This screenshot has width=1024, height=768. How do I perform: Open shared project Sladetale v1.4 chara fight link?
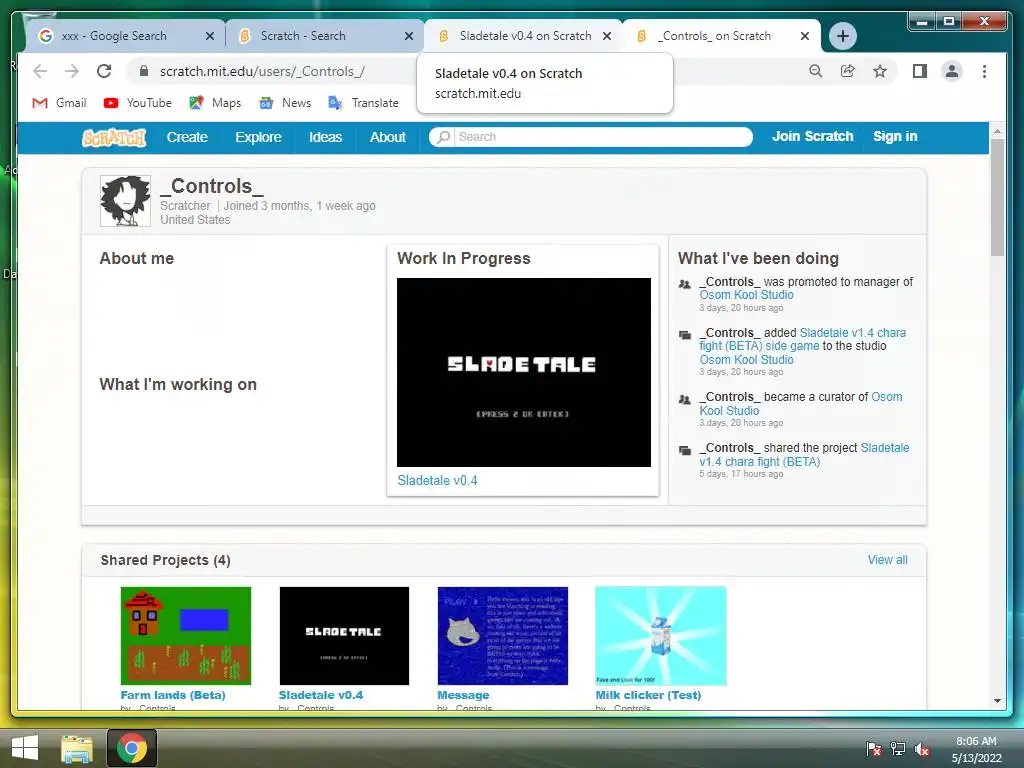(x=804, y=455)
